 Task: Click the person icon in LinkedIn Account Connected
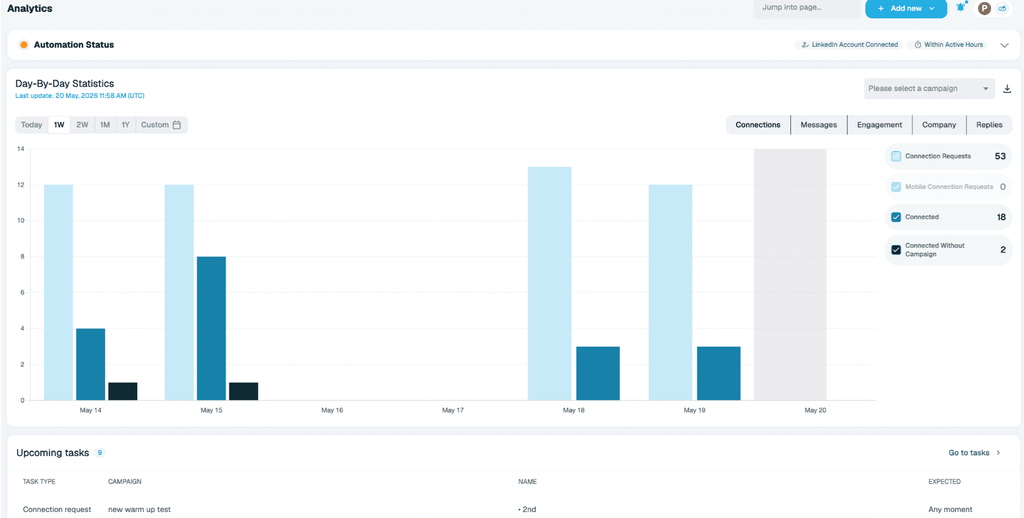806,45
